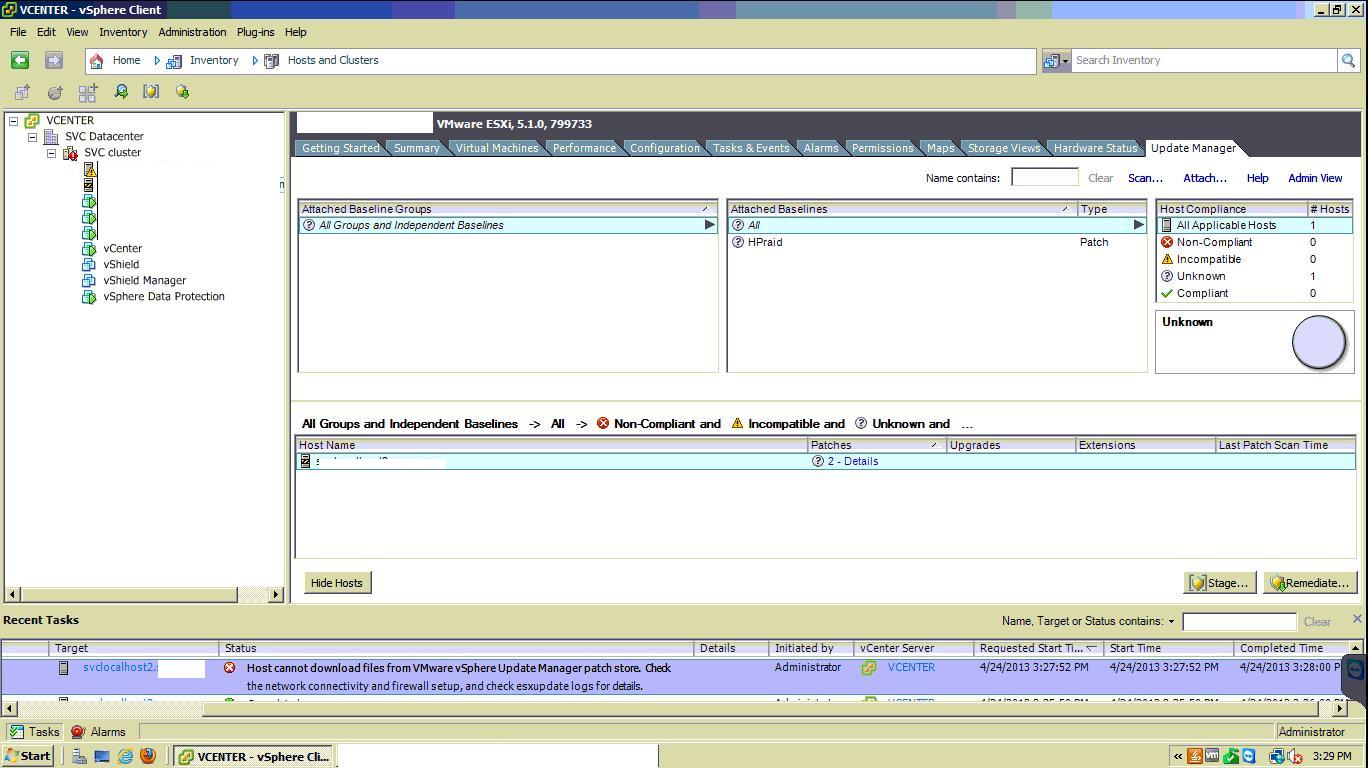Expand hidden system tray icons chevron
1368x768 pixels.
1177,756
